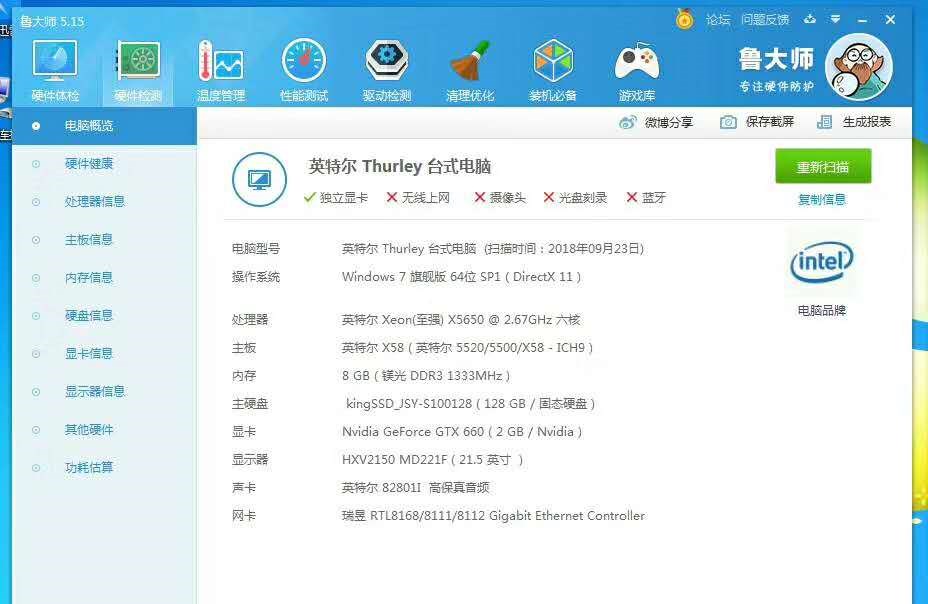Click memory value 8 GB DDR3 text

point(426,376)
